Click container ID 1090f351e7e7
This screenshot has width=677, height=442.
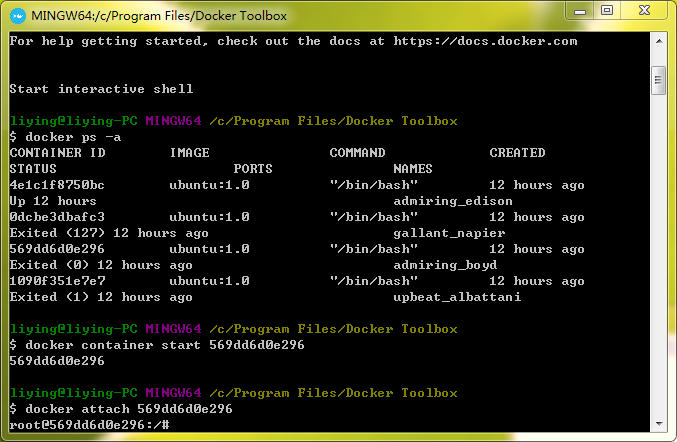click(57, 281)
